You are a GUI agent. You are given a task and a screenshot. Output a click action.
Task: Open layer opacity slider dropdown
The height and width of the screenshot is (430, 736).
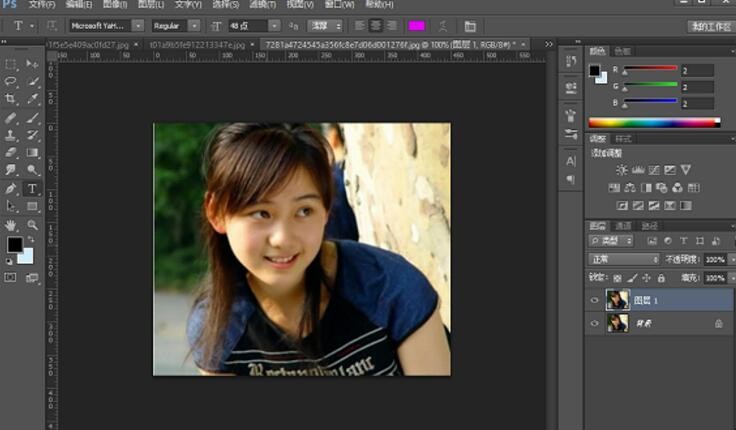coord(732,259)
